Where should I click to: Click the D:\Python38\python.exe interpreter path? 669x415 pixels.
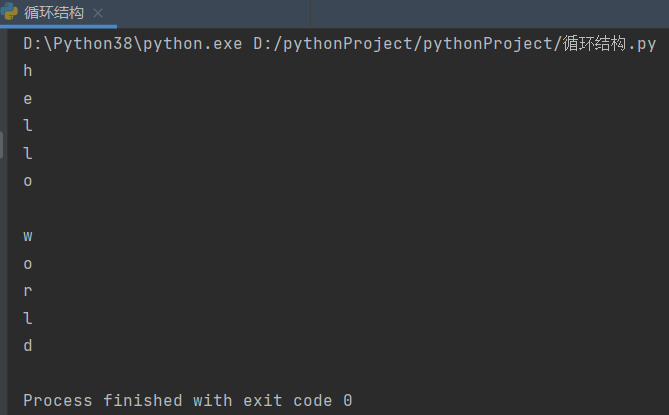click(x=132, y=44)
